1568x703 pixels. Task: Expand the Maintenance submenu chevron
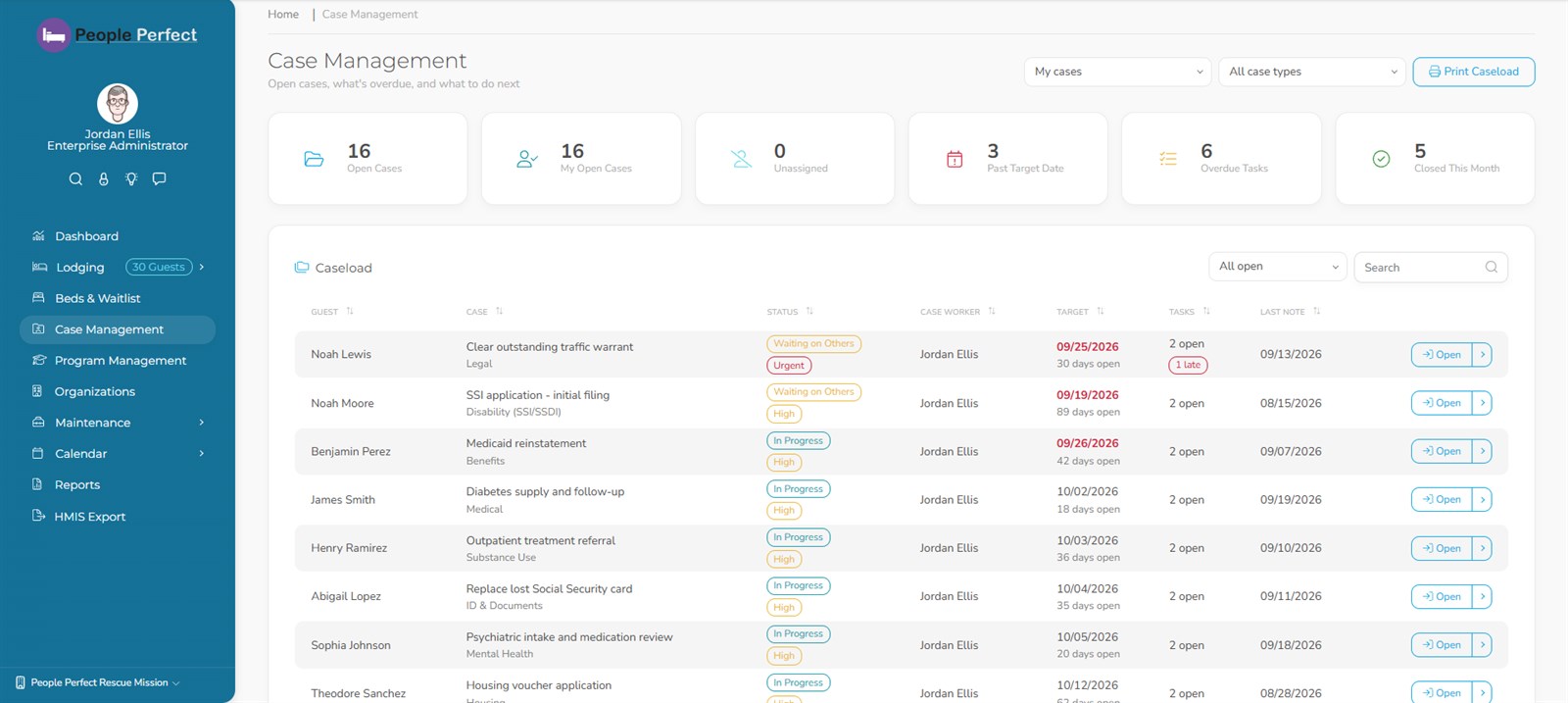(x=202, y=423)
